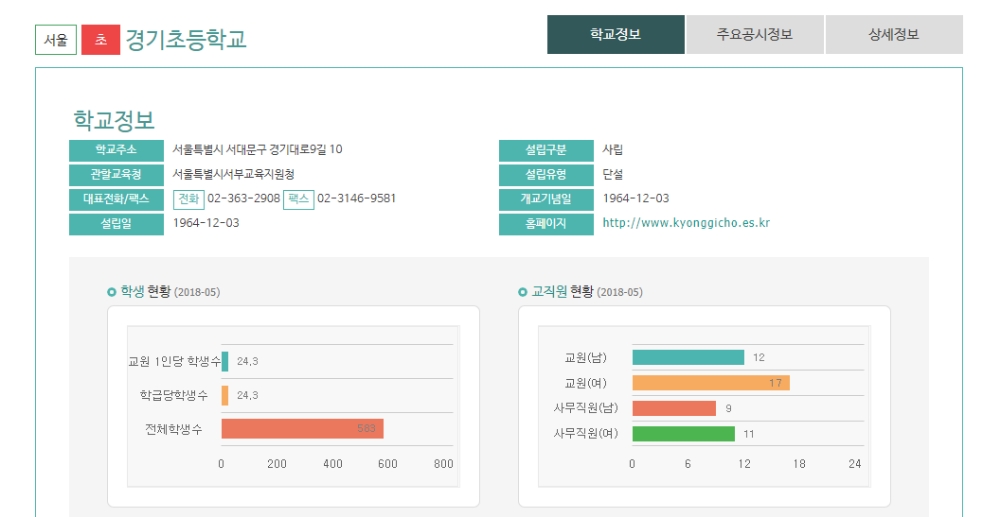Screen dimensions: 1000x517
Task: Click the green 사무직원(여) bar
Action: [x=684, y=434]
